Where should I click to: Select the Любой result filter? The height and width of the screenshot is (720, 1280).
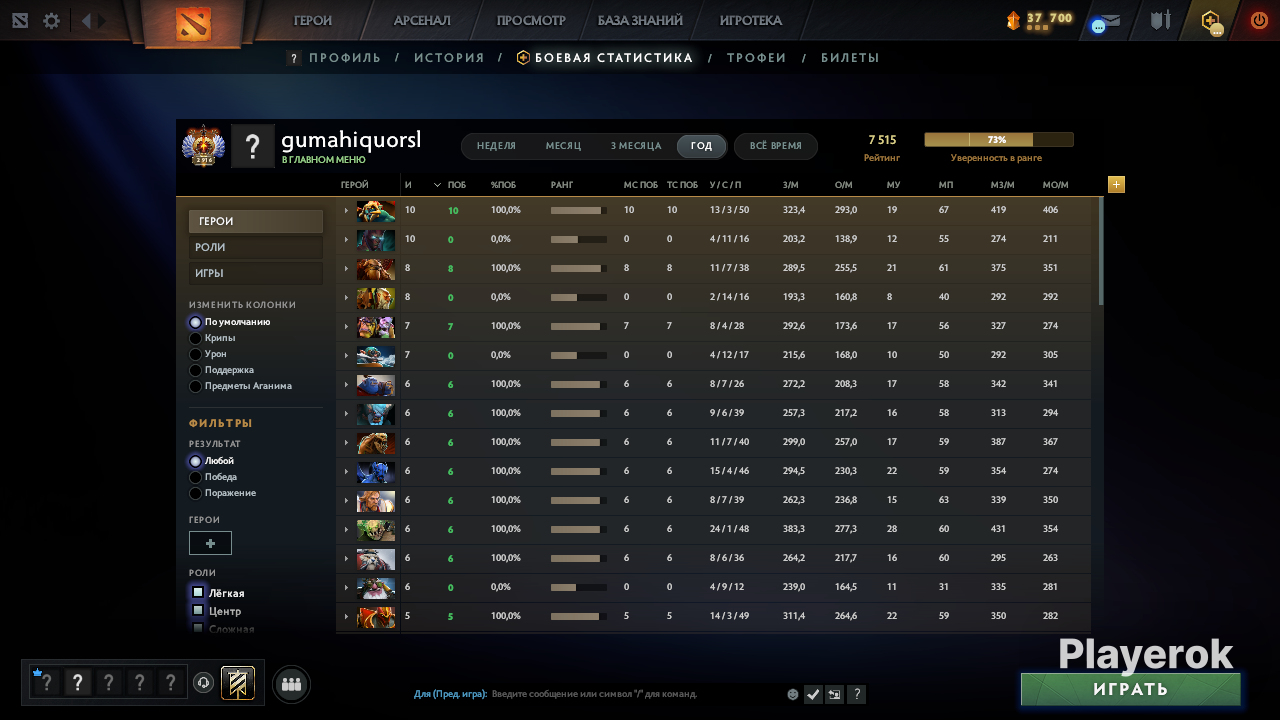pyautogui.click(x=196, y=462)
